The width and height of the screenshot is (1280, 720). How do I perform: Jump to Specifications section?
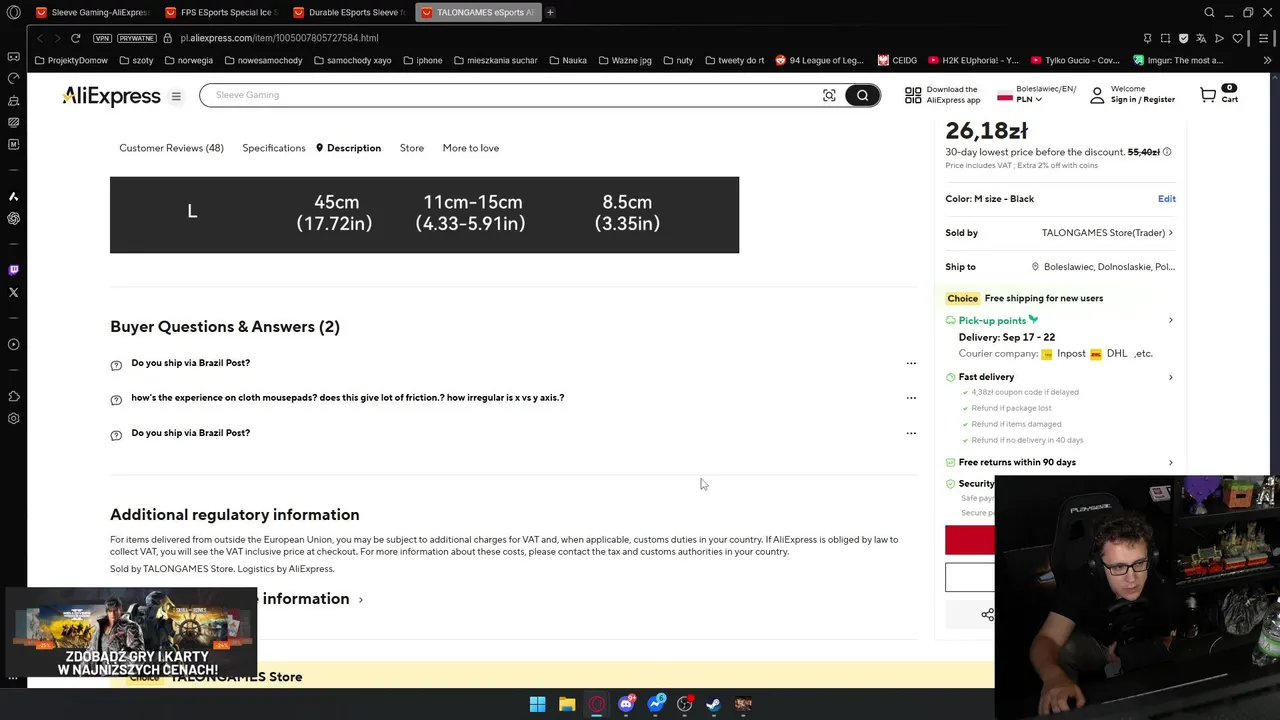click(x=274, y=148)
